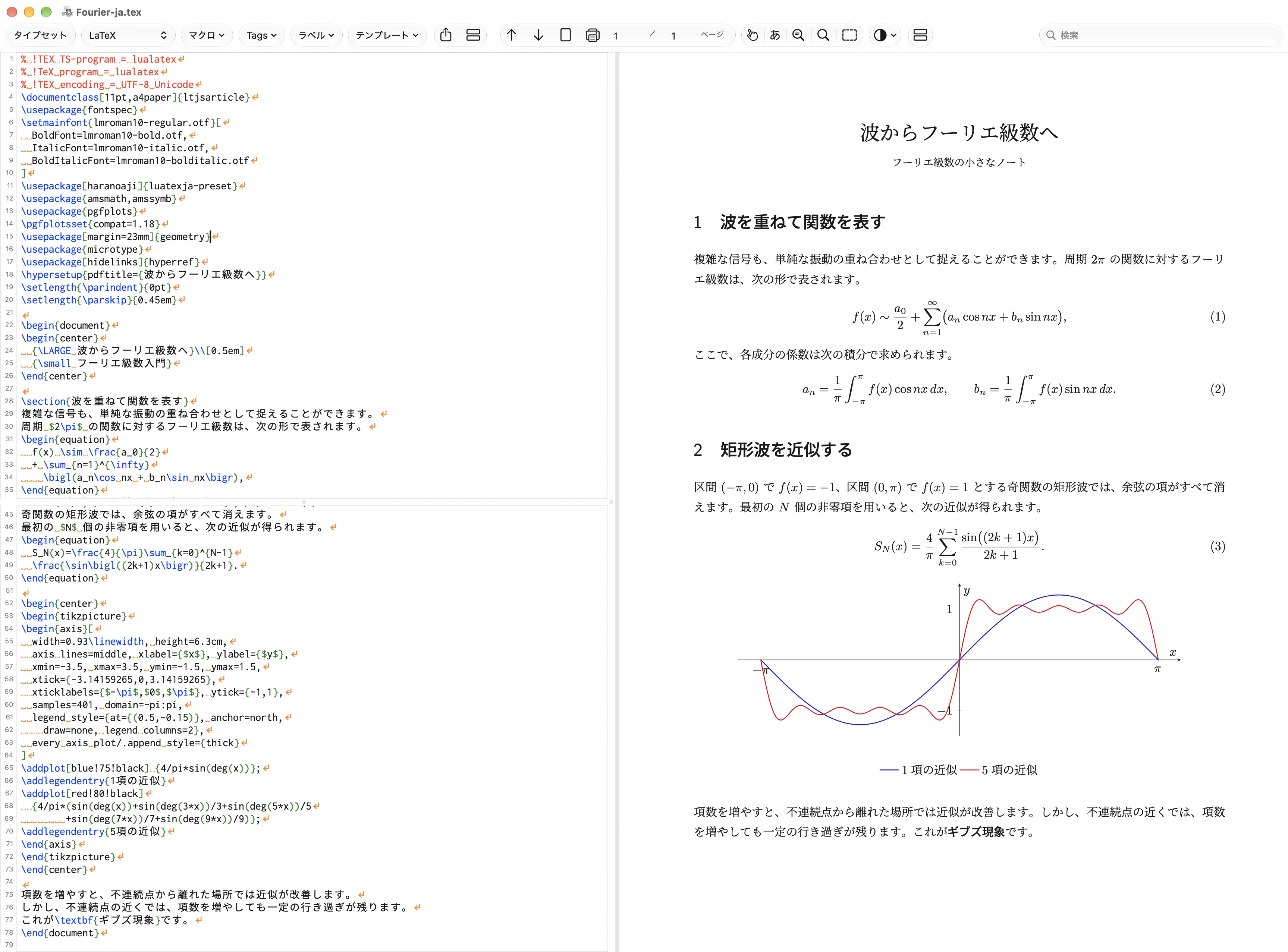The width and height of the screenshot is (1288, 952).
Task: Click the preview title 波からフーリエ級数へ
Action: click(x=959, y=133)
